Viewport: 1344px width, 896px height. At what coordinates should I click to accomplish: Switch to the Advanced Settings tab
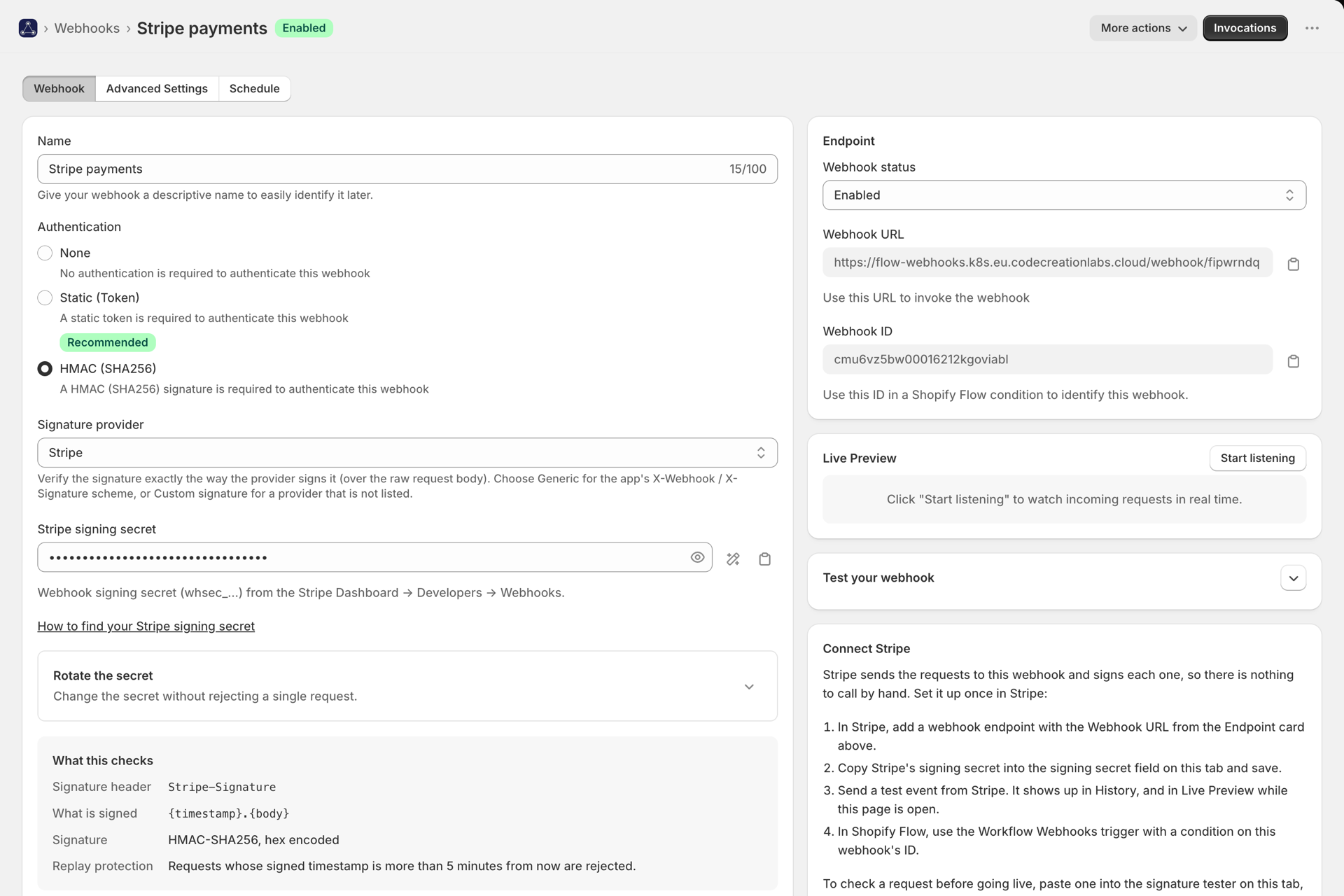tap(157, 89)
